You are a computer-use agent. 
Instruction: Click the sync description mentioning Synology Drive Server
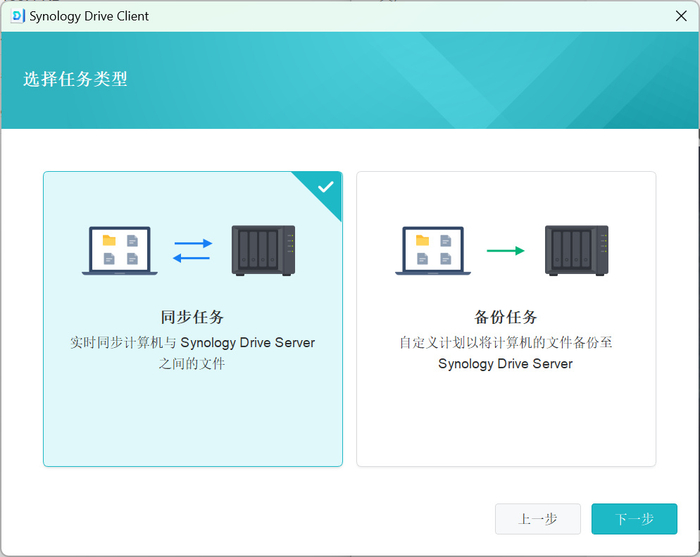point(192,353)
